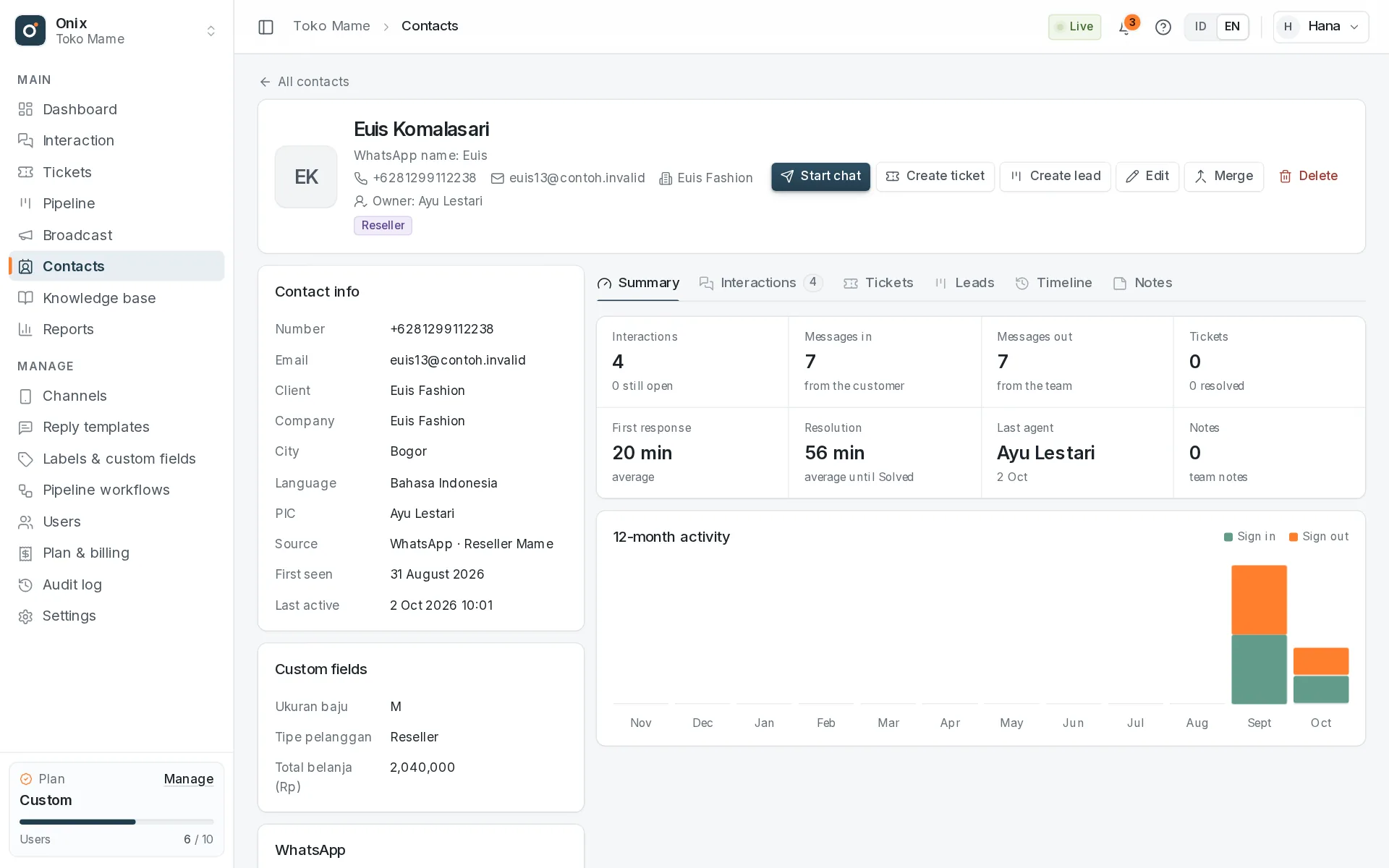The height and width of the screenshot is (868, 1389).
Task: Open Reports in the sidebar
Action: pyautogui.click(x=116, y=329)
